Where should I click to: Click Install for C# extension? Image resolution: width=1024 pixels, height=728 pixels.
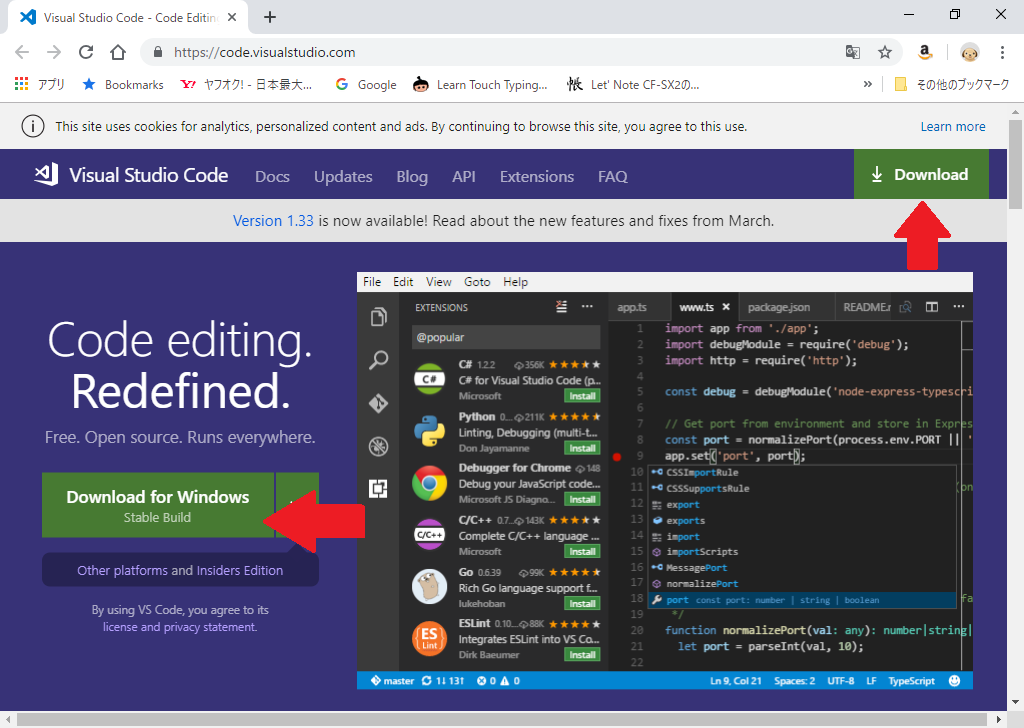coord(582,396)
